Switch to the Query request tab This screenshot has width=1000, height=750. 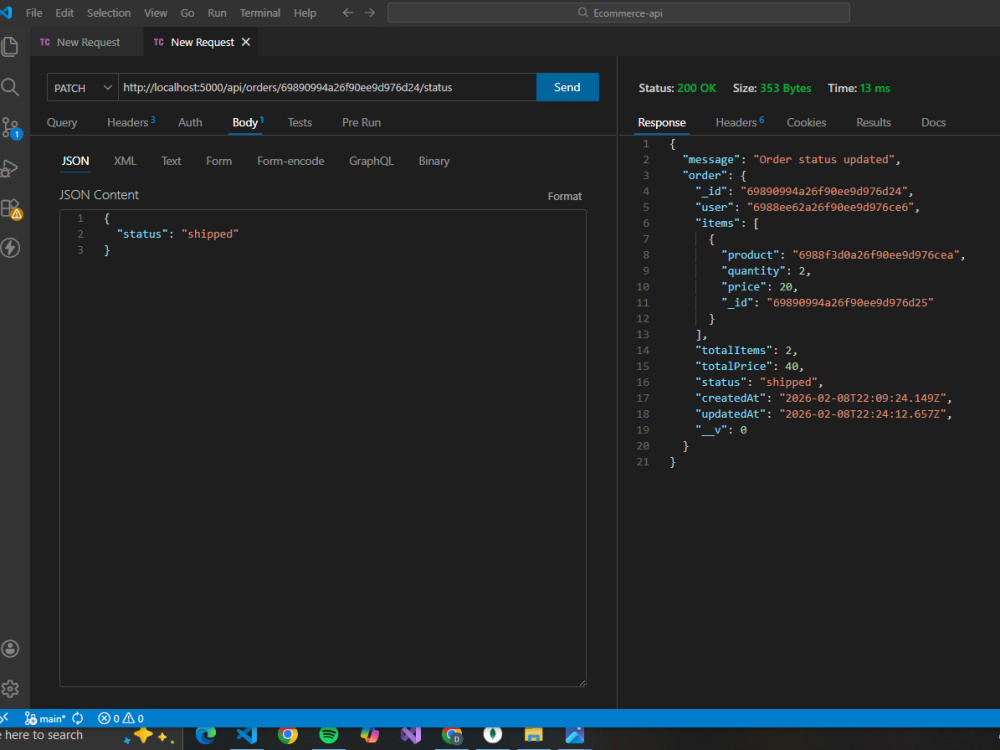coord(62,122)
